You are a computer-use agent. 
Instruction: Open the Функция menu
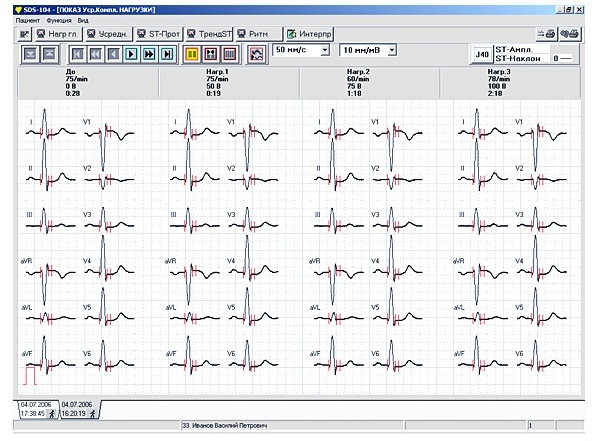coord(59,21)
